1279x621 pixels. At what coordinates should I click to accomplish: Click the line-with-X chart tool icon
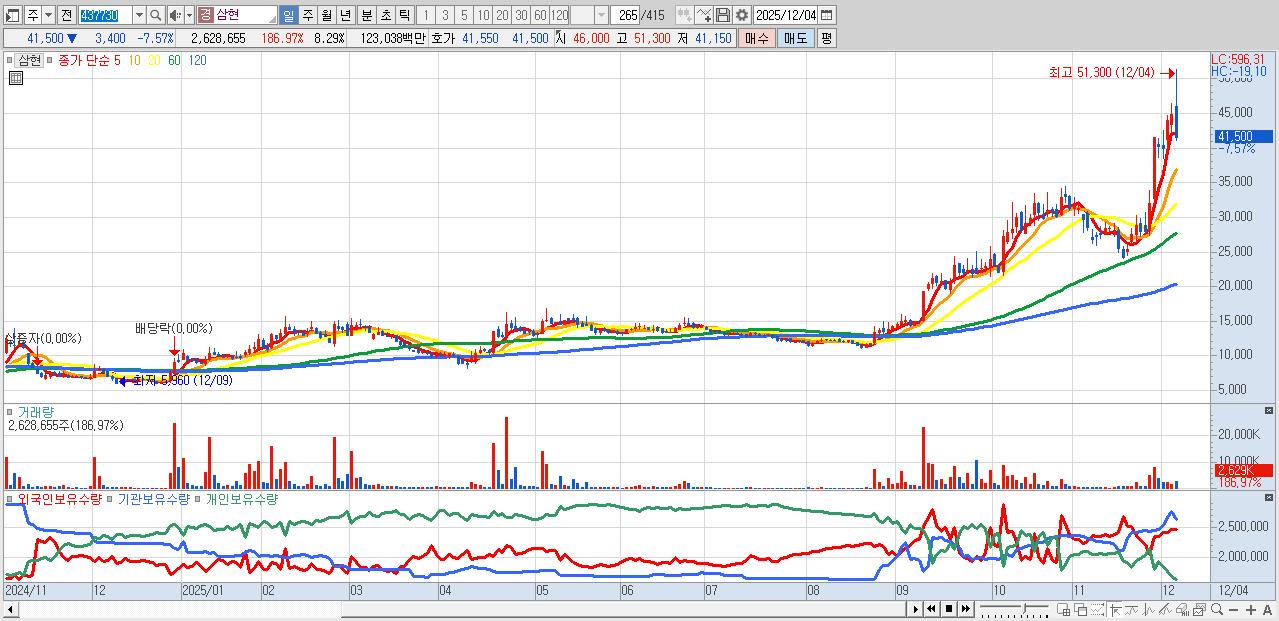pyautogui.click(x=704, y=15)
